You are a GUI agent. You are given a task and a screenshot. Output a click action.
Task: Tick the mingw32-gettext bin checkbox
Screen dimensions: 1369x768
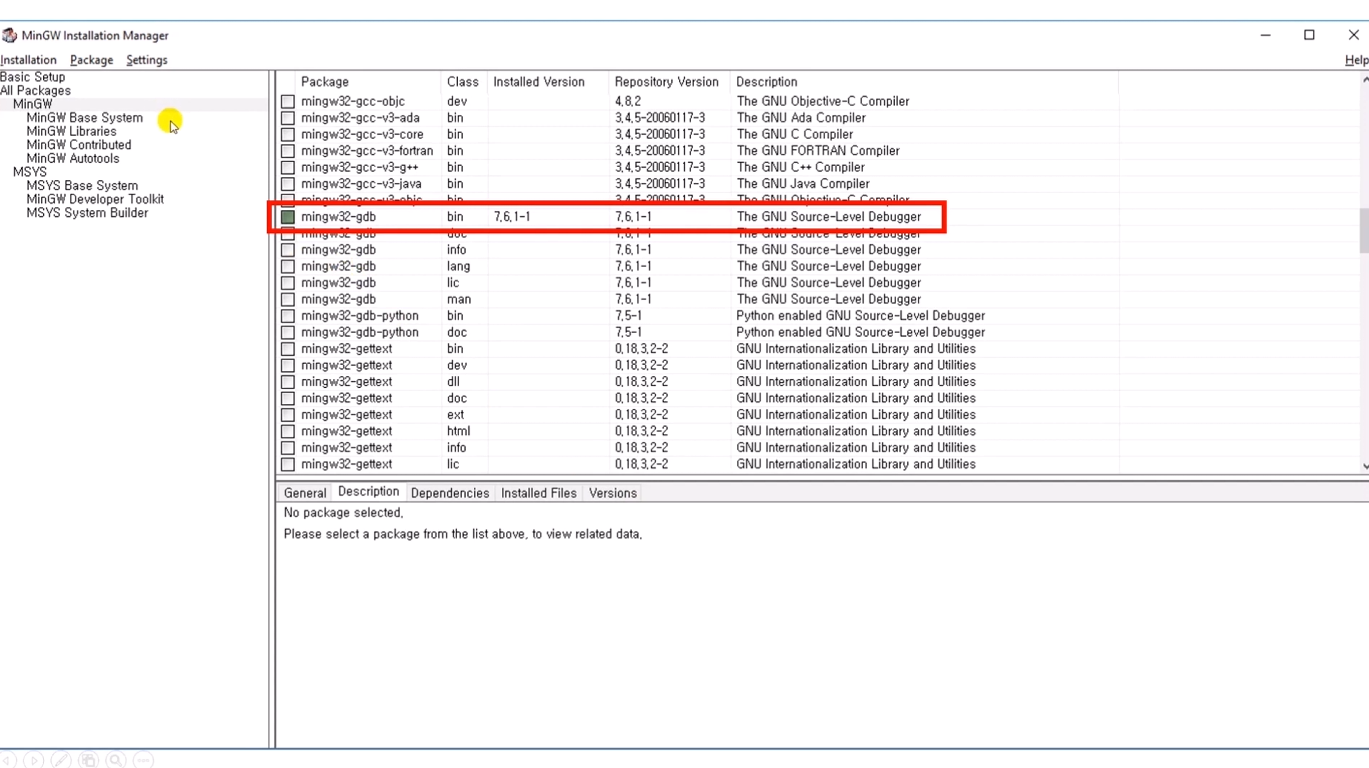coord(288,349)
